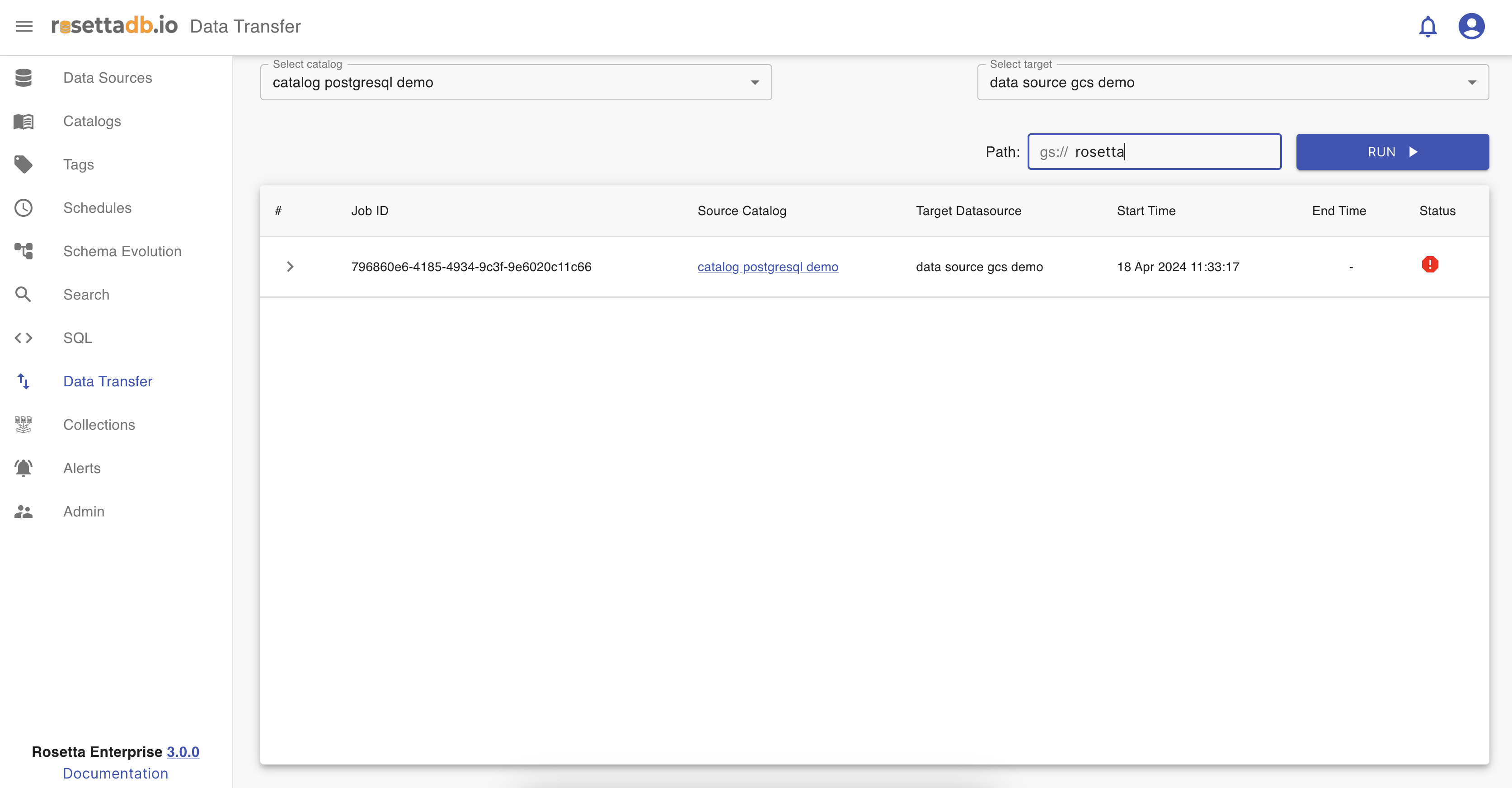Click the red error status icon

click(1430, 265)
